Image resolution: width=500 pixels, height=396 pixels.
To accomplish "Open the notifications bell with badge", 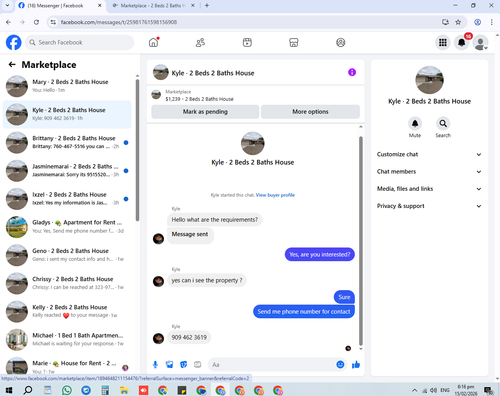I will pos(462,43).
